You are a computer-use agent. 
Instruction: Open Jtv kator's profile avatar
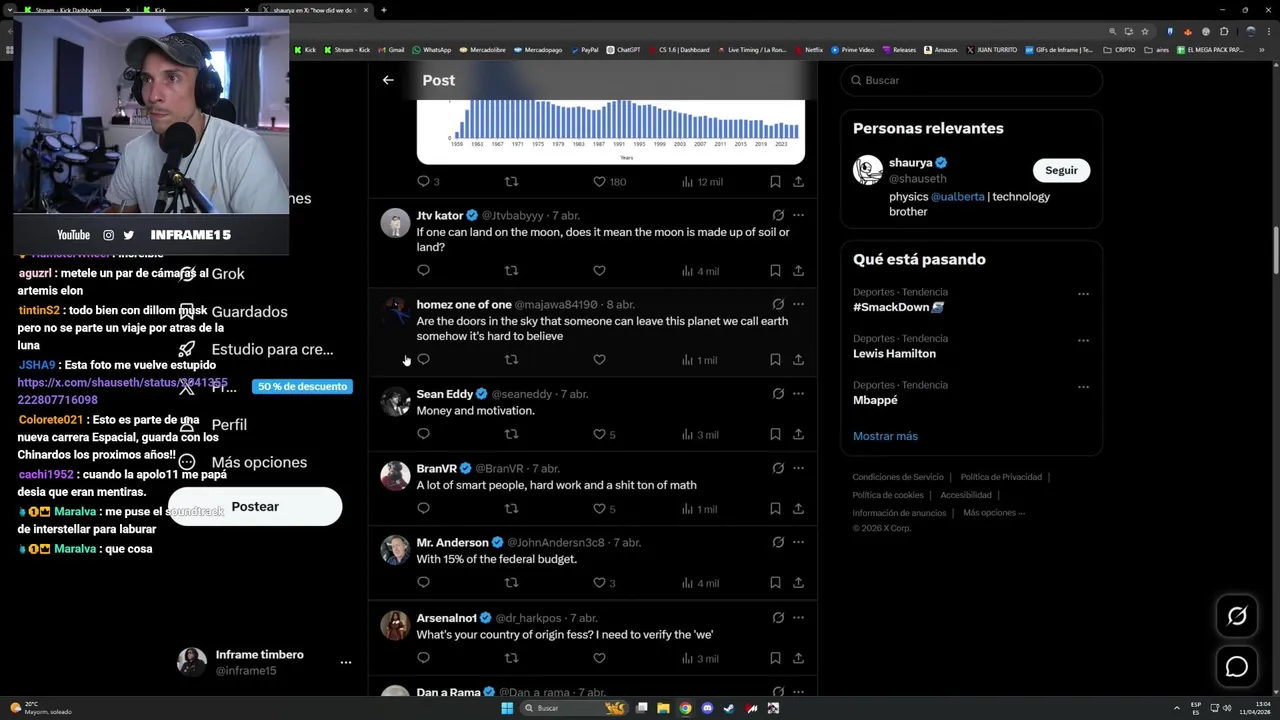(x=395, y=223)
